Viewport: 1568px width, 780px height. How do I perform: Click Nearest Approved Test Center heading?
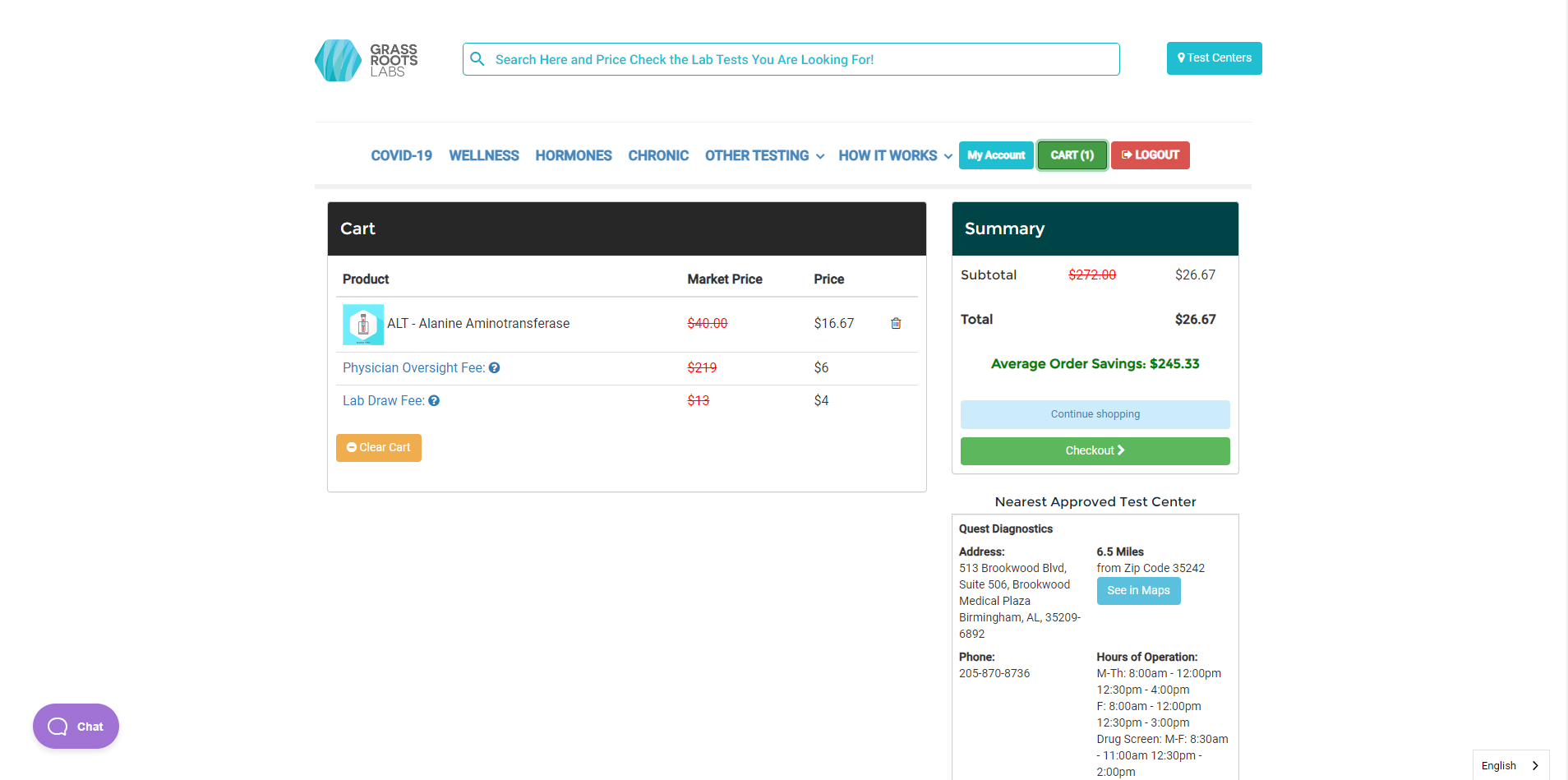[x=1095, y=502]
